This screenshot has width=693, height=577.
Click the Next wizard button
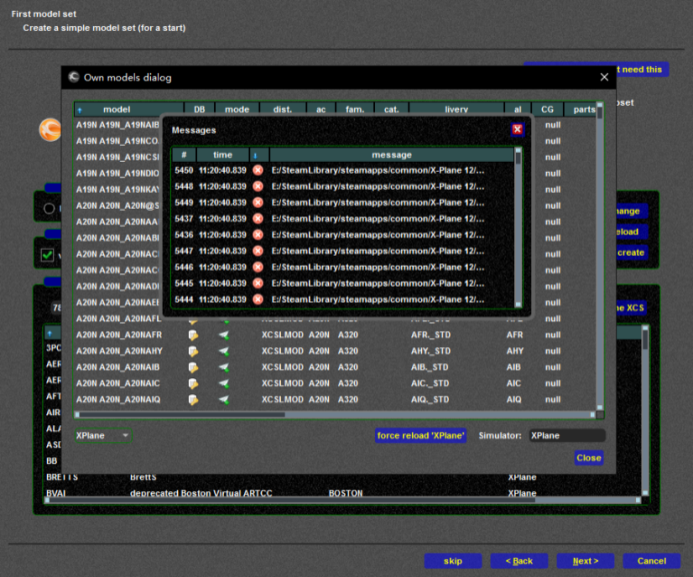click(585, 560)
